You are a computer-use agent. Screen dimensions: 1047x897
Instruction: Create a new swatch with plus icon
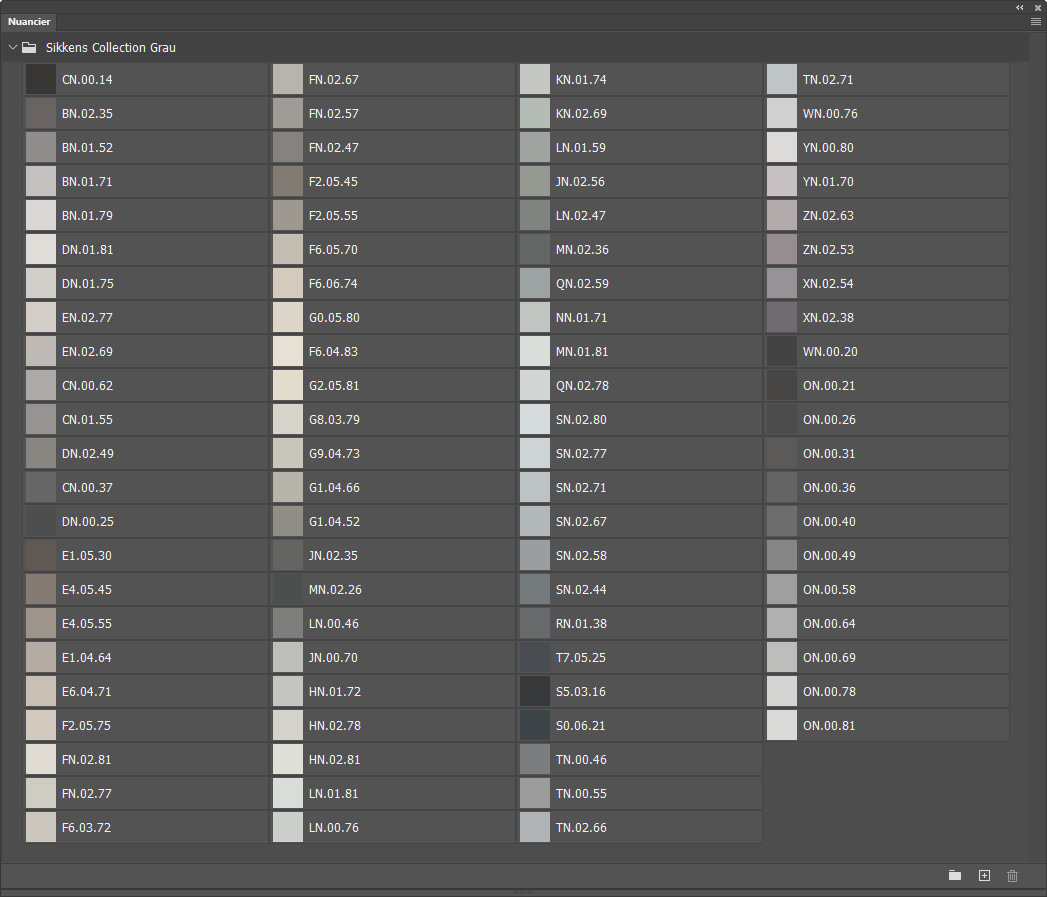pos(984,875)
